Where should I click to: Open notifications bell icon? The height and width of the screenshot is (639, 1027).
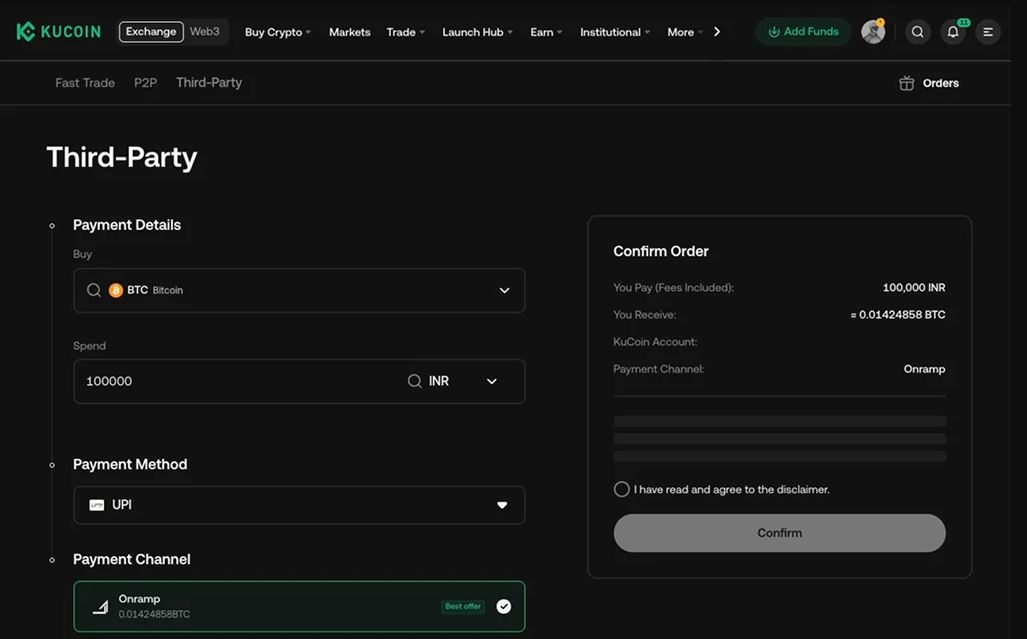953,31
